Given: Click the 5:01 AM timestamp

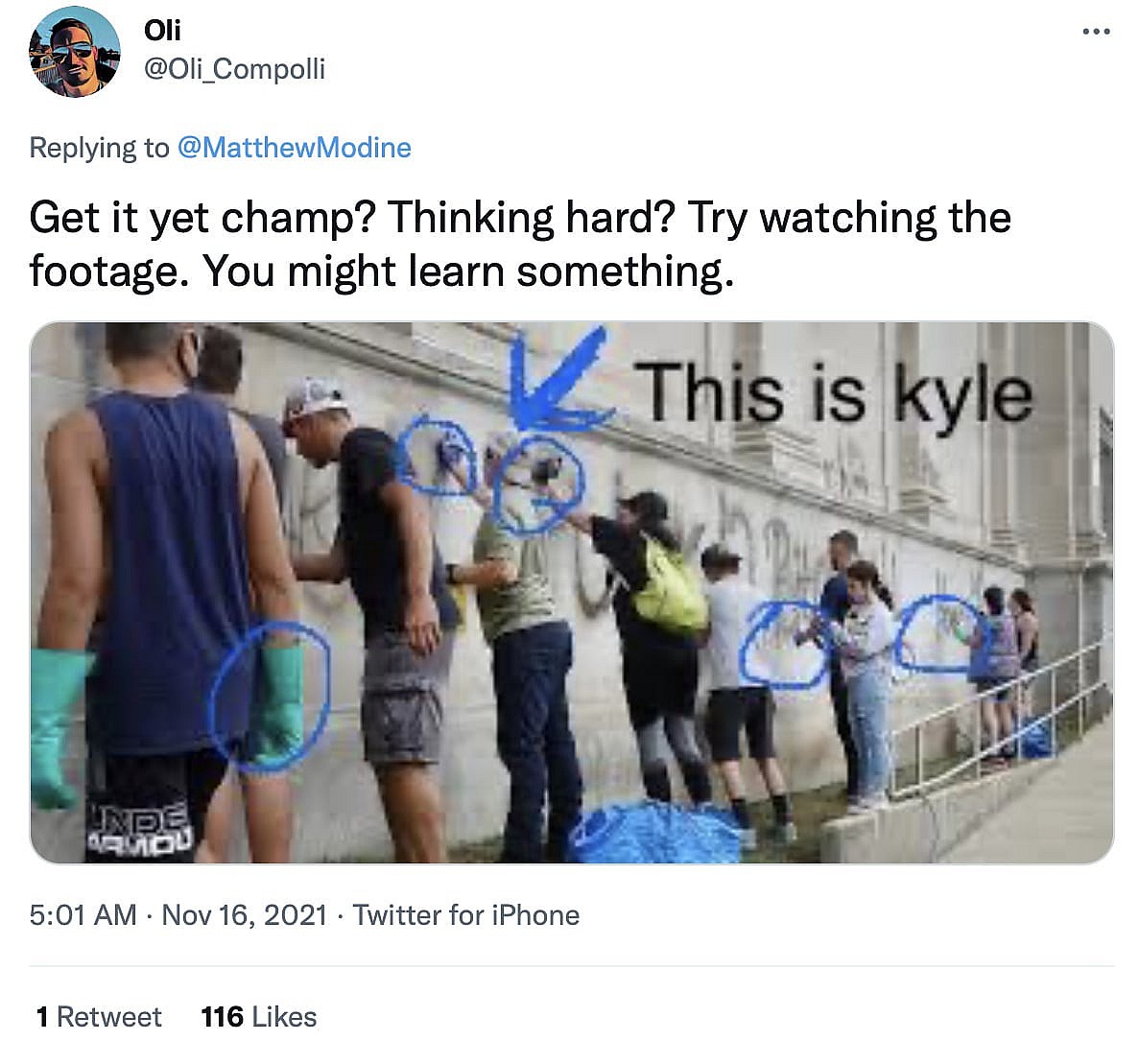Looking at the screenshot, I should [x=83, y=915].
